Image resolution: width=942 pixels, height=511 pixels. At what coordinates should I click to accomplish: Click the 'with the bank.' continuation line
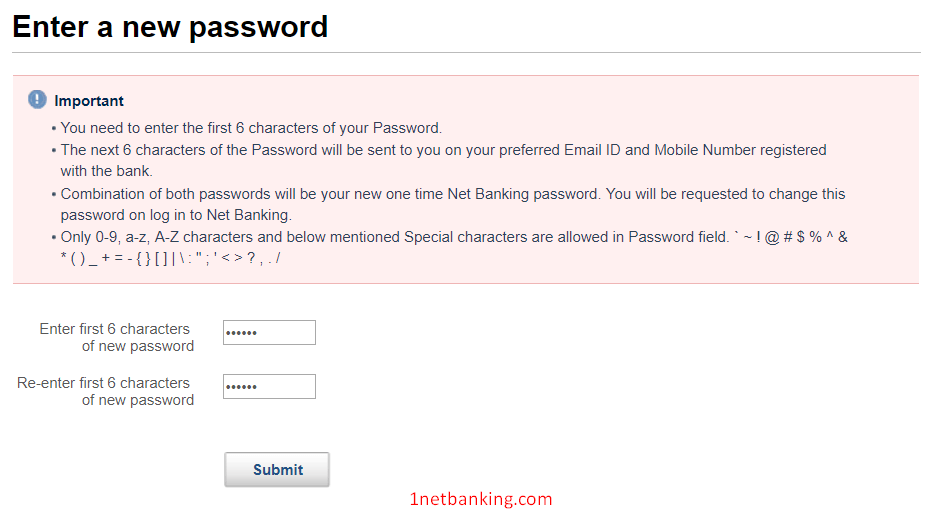point(106,171)
